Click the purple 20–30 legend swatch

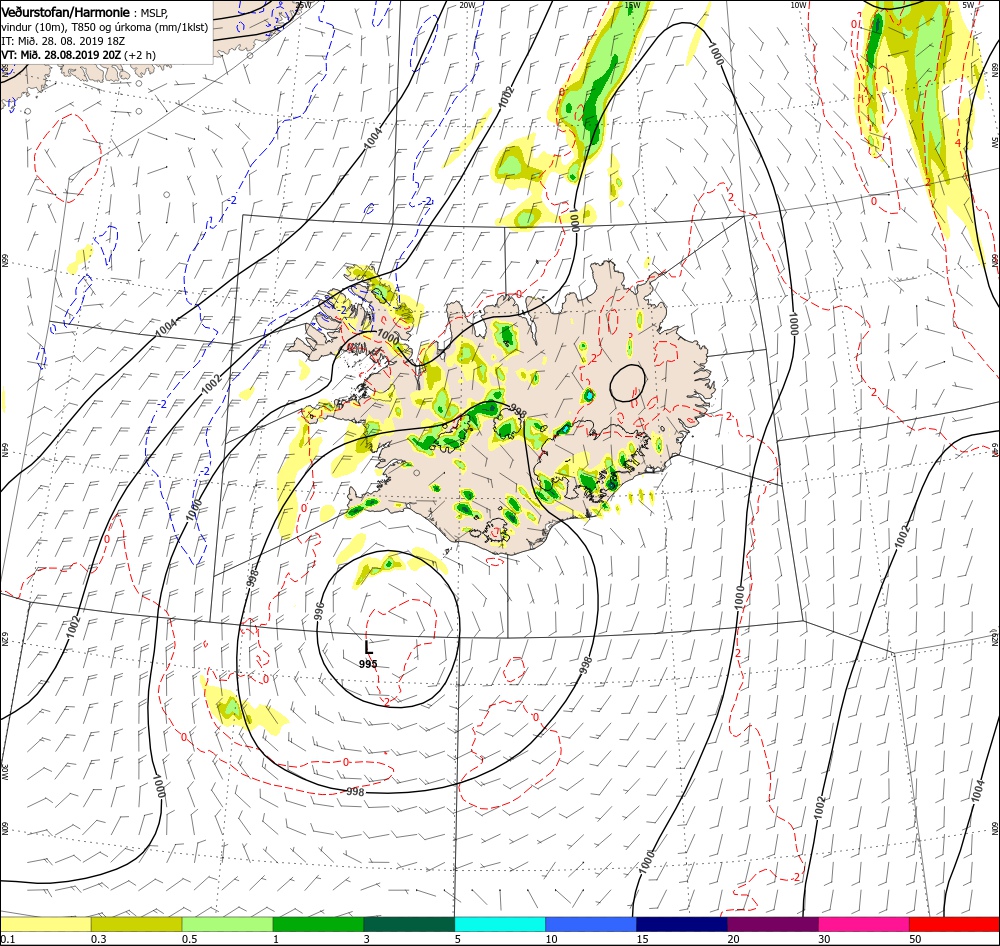tap(772, 924)
